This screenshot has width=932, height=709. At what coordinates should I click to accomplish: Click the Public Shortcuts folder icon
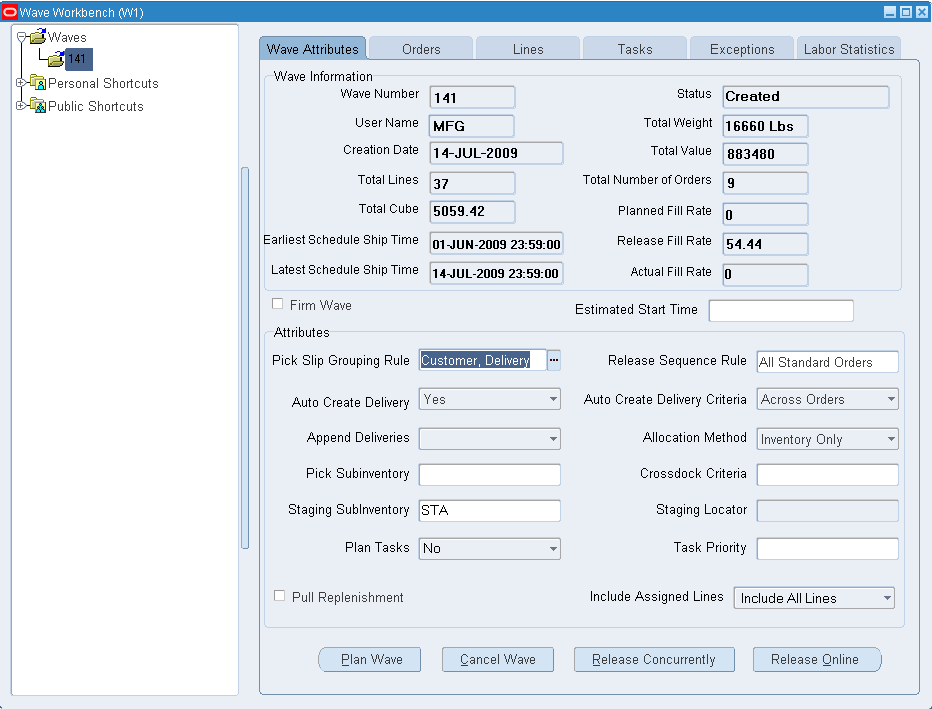pyautogui.click(x=38, y=106)
